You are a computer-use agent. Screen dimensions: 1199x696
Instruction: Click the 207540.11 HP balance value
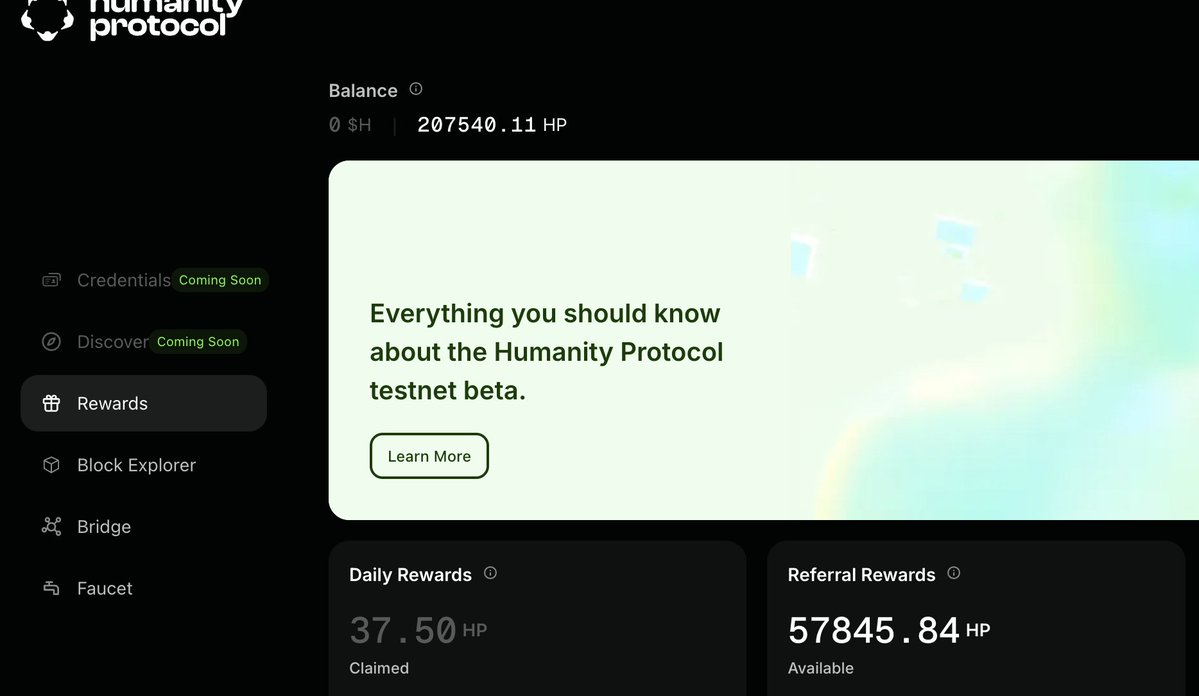(492, 125)
